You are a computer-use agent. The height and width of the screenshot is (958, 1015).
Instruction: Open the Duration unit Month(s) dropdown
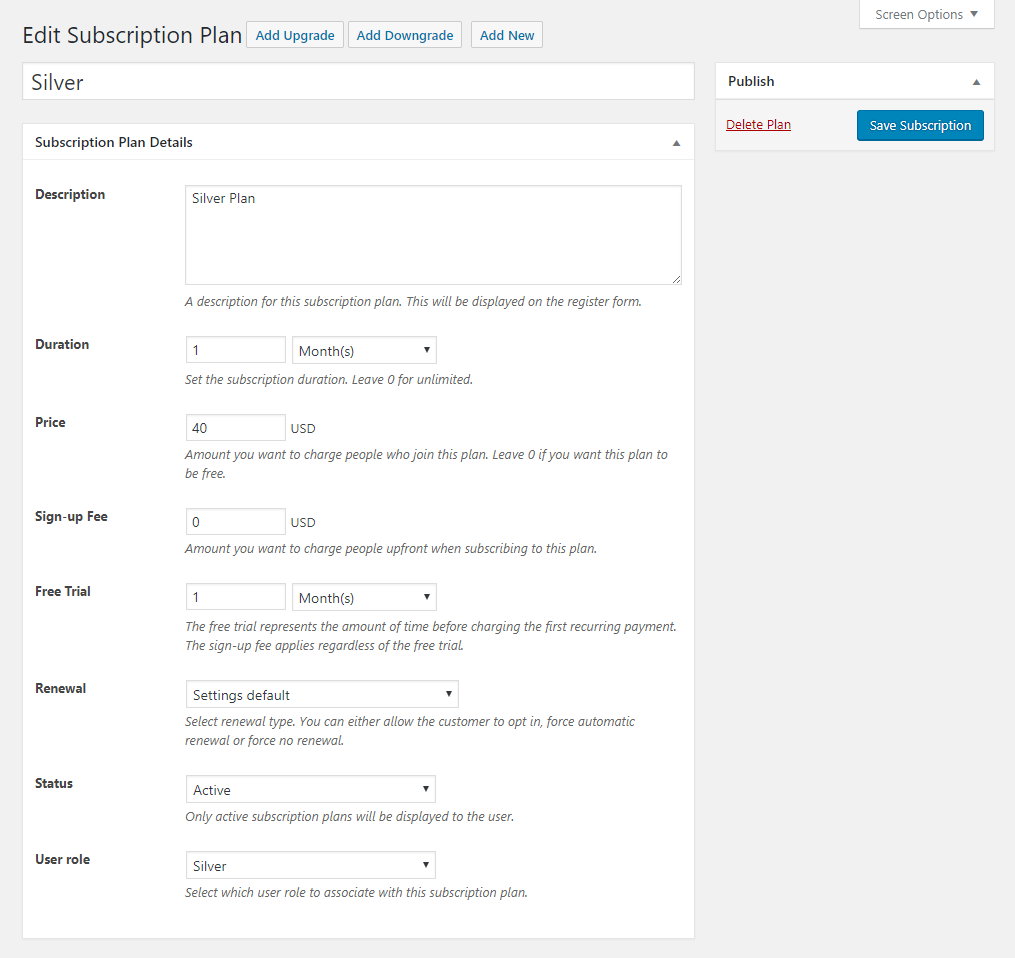click(x=364, y=350)
